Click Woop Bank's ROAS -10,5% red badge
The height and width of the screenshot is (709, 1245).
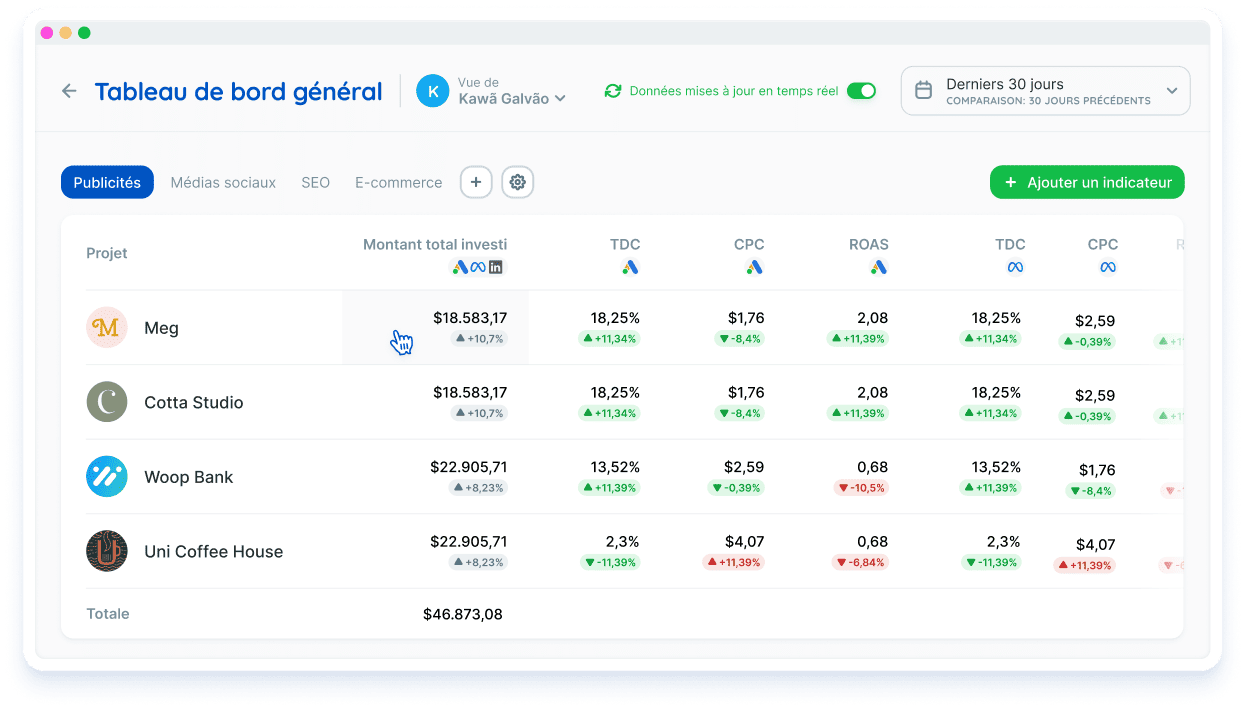860,488
